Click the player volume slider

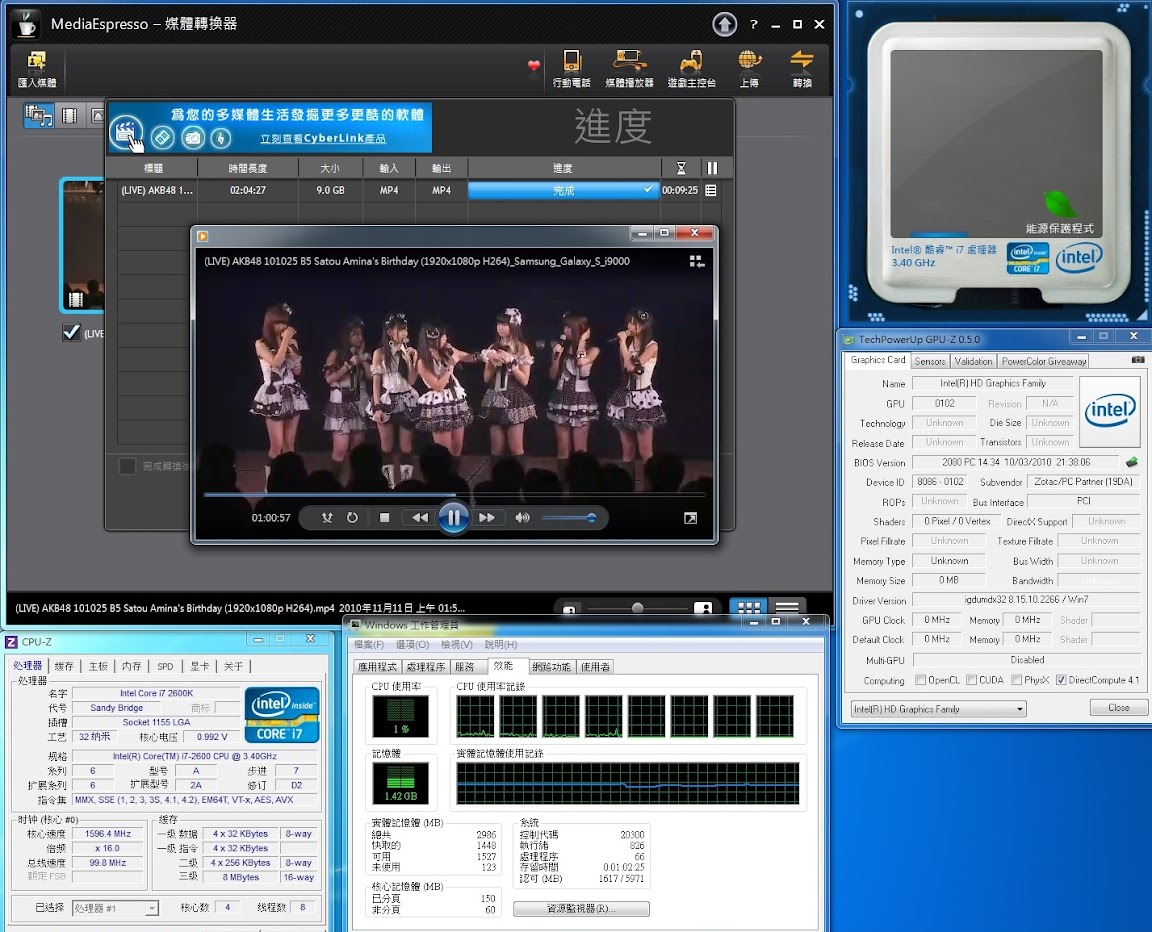tap(568, 518)
